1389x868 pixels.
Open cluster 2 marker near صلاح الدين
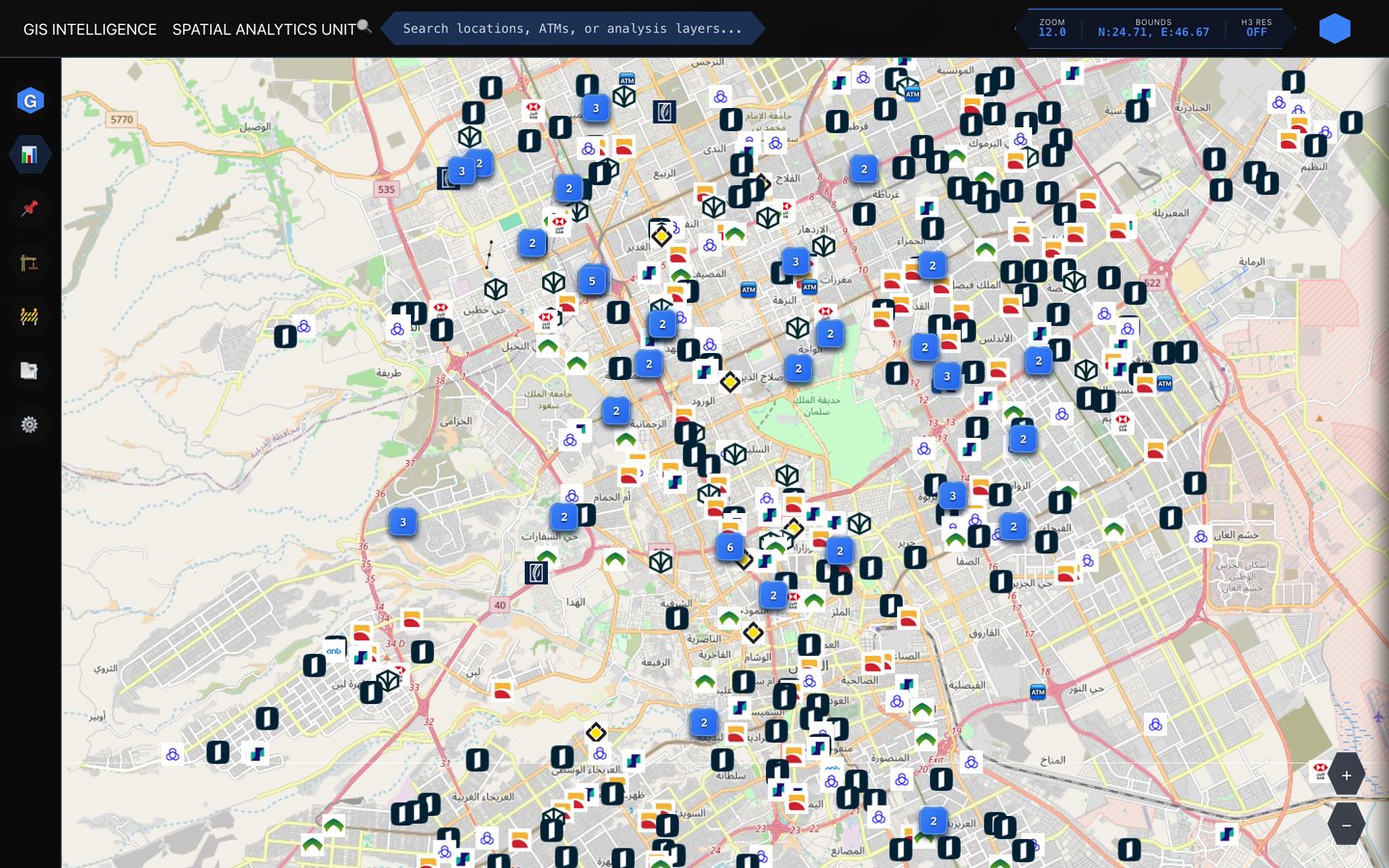[x=799, y=368]
